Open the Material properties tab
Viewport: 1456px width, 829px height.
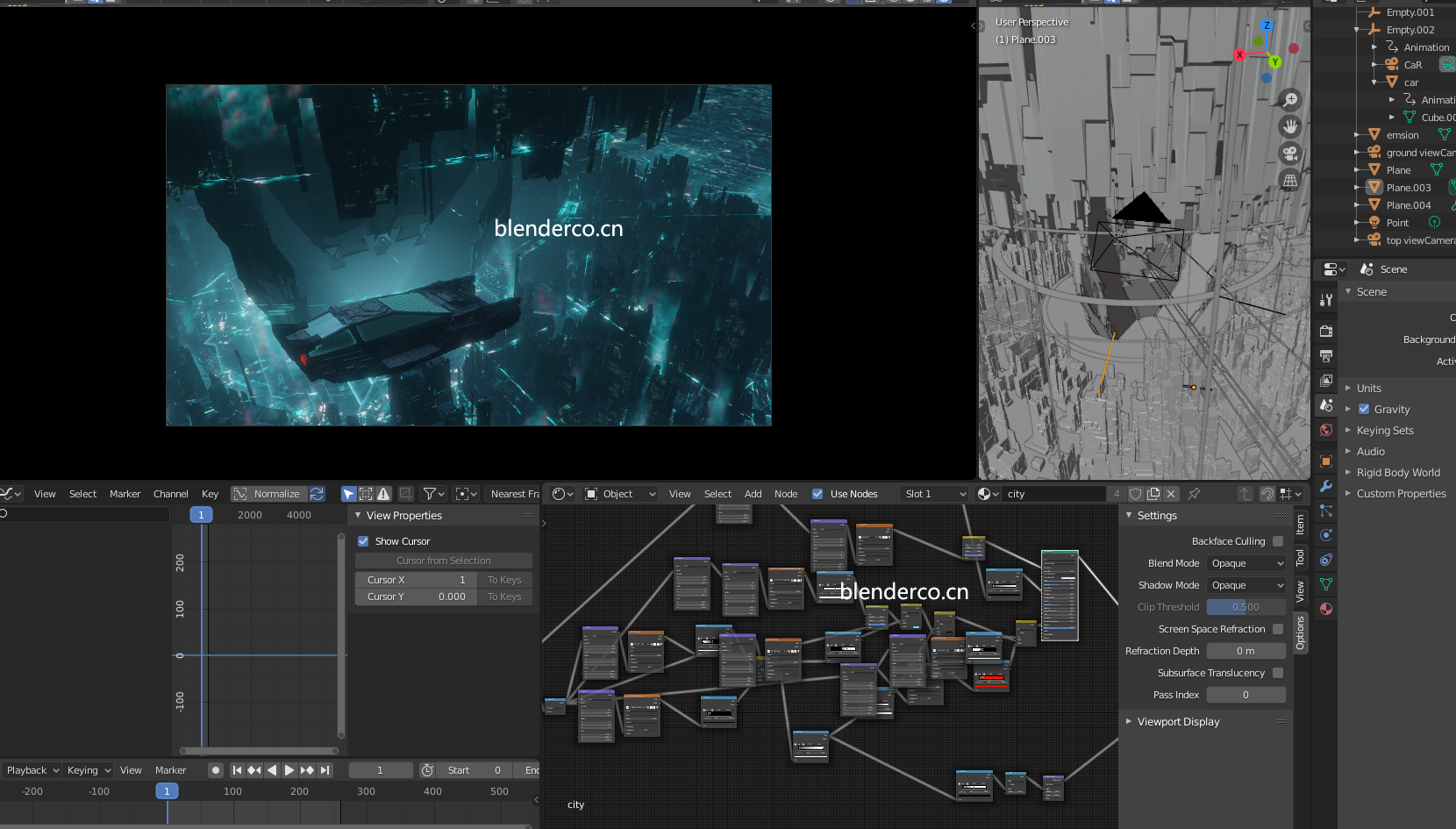pyautogui.click(x=1326, y=609)
